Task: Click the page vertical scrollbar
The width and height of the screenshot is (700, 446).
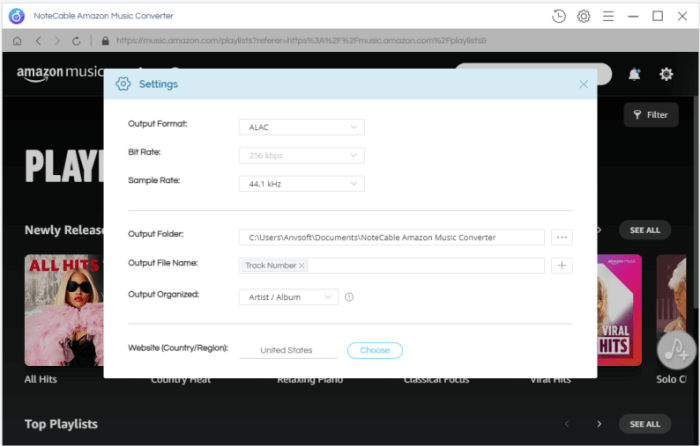Action: point(696,202)
